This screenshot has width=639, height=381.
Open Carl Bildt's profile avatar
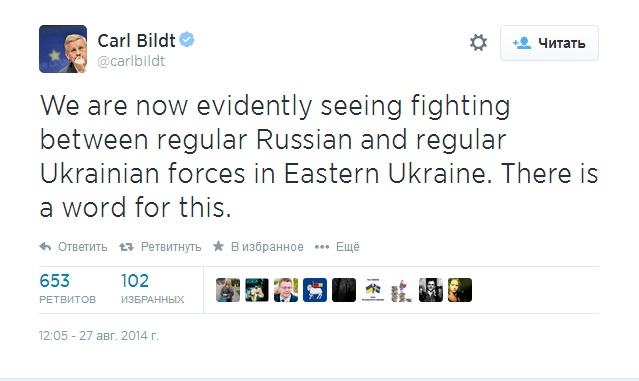[63, 49]
